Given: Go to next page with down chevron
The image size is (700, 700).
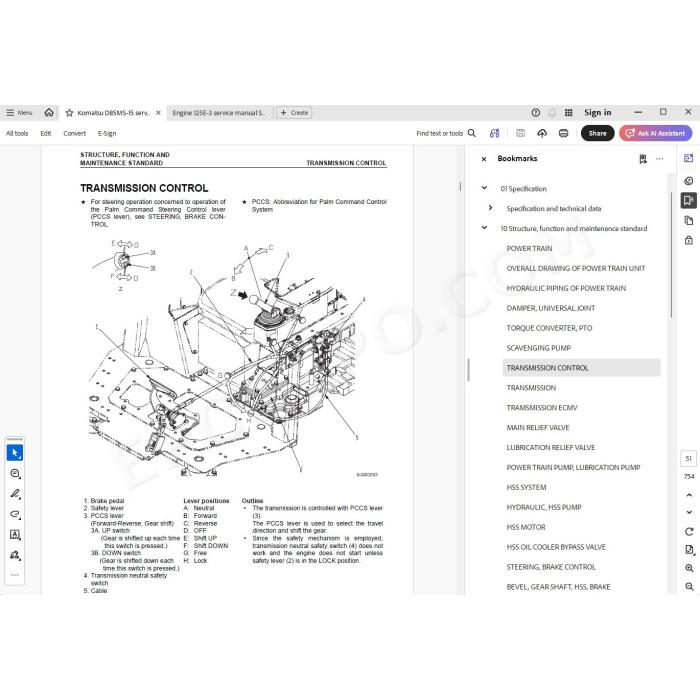Looking at the screenshot, I should pyautogui.click(x=689, y=512).
